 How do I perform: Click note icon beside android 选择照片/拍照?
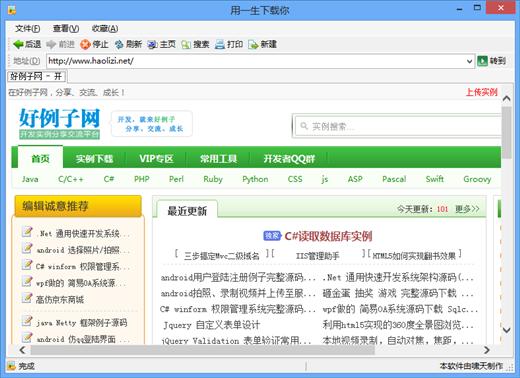(x=27, y=248)
